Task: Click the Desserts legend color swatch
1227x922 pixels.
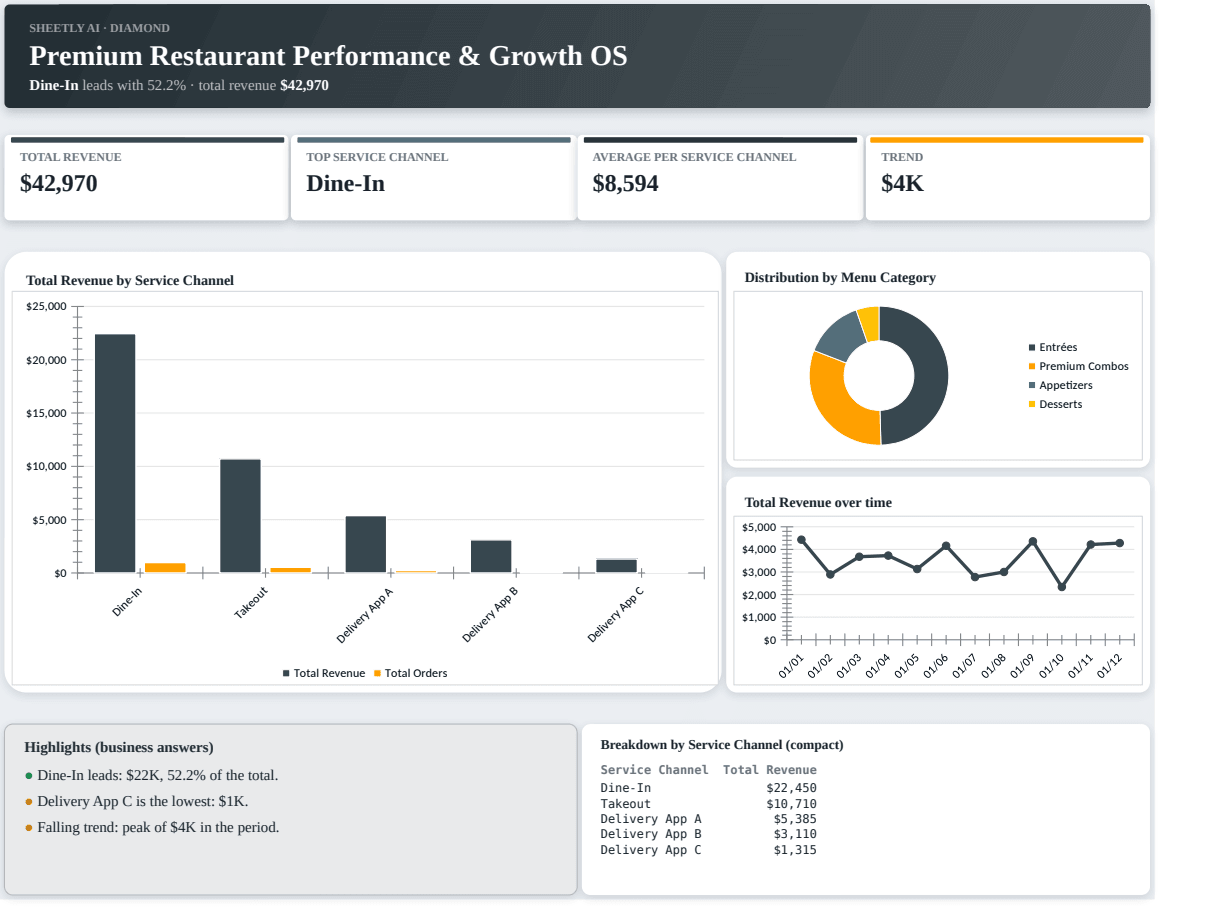Action: tap(1032, 404)
